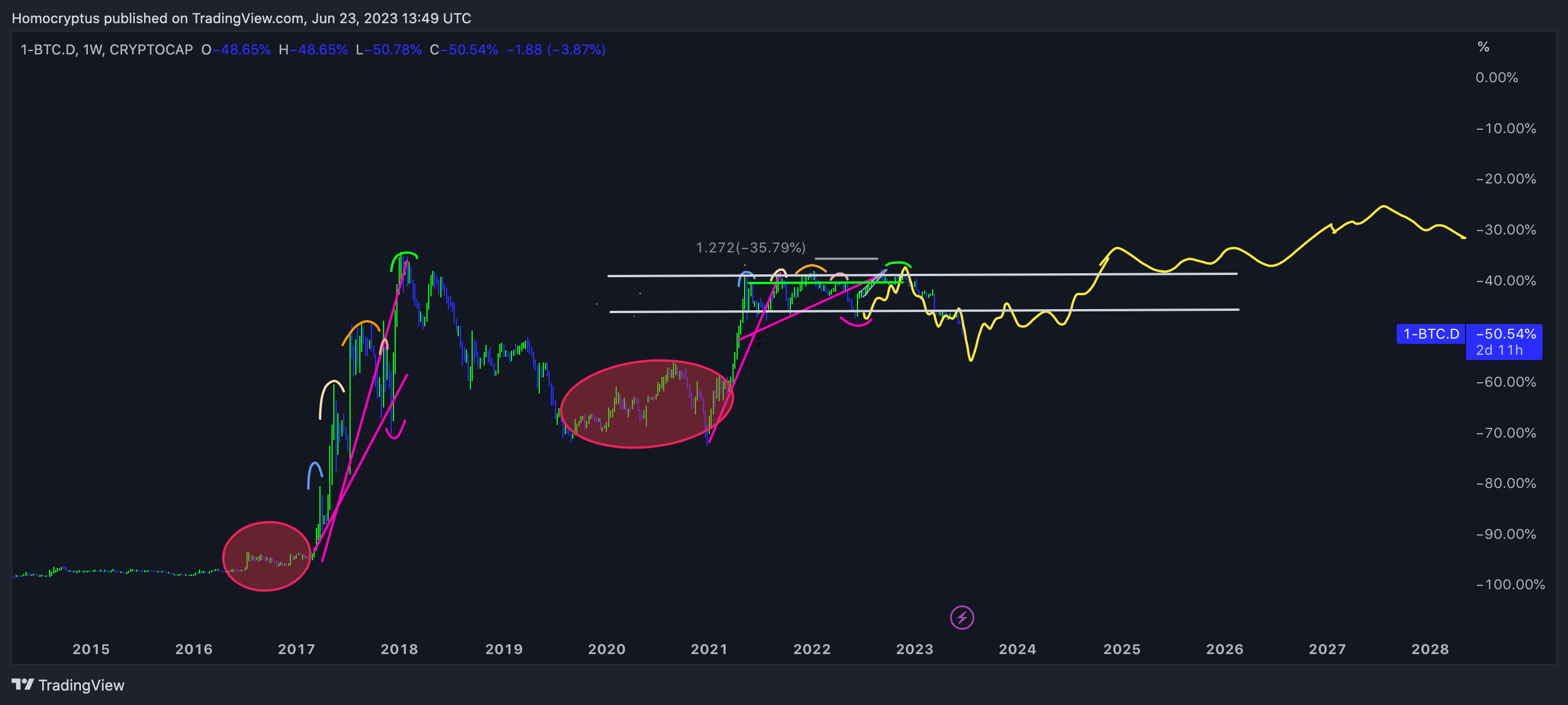Screen dimensions: 1568x705
Task: Click the -60.00% price axis label
Action: pyautogui.click(x=1506, y=381)
